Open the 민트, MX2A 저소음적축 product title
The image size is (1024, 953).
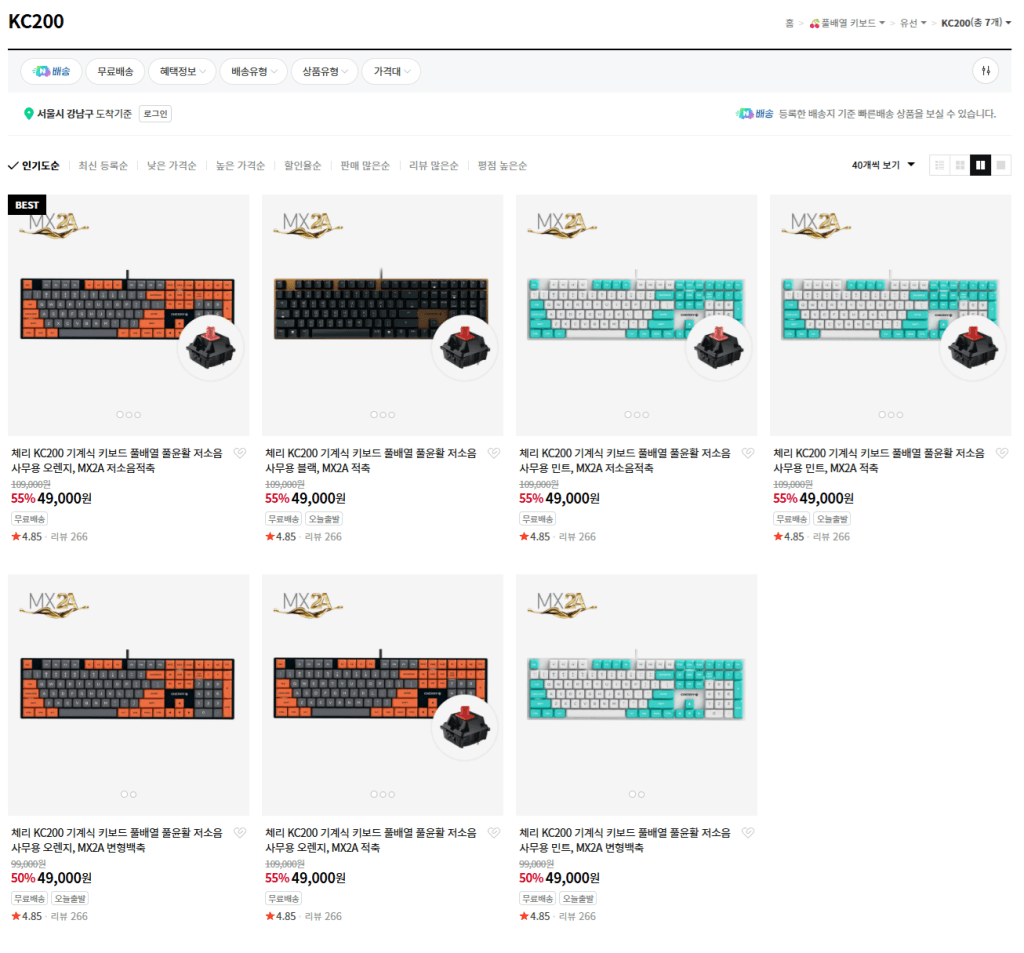625,460
